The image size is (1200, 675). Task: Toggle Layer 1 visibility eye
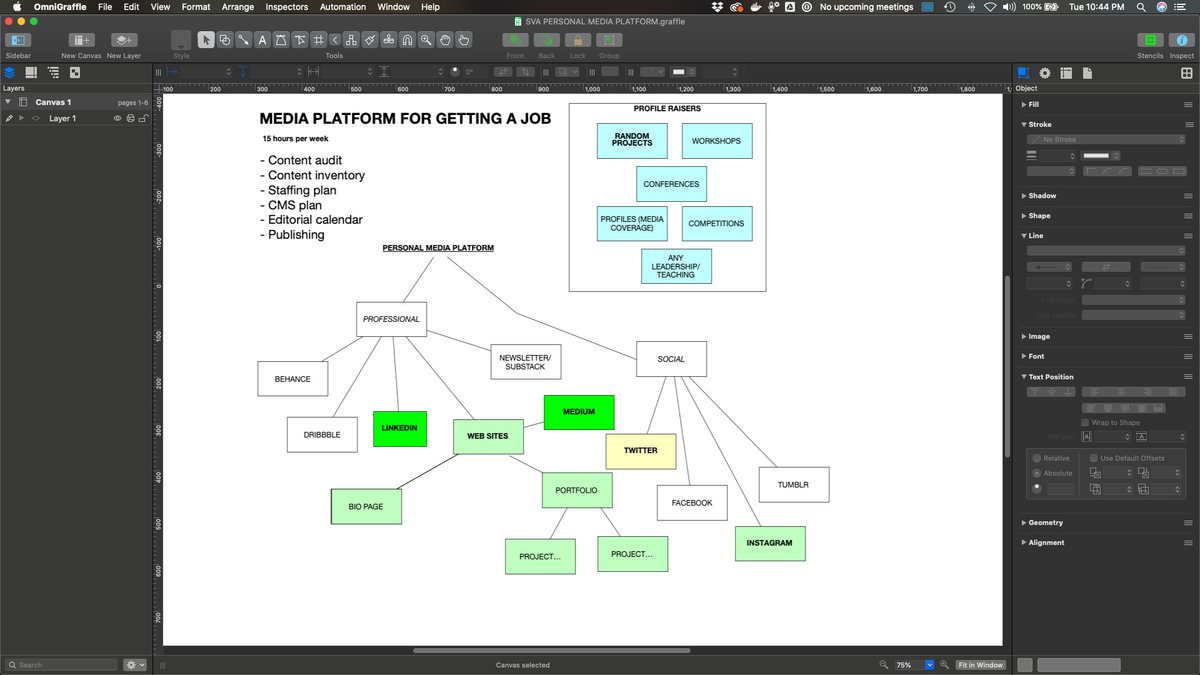tap(118, 118)
